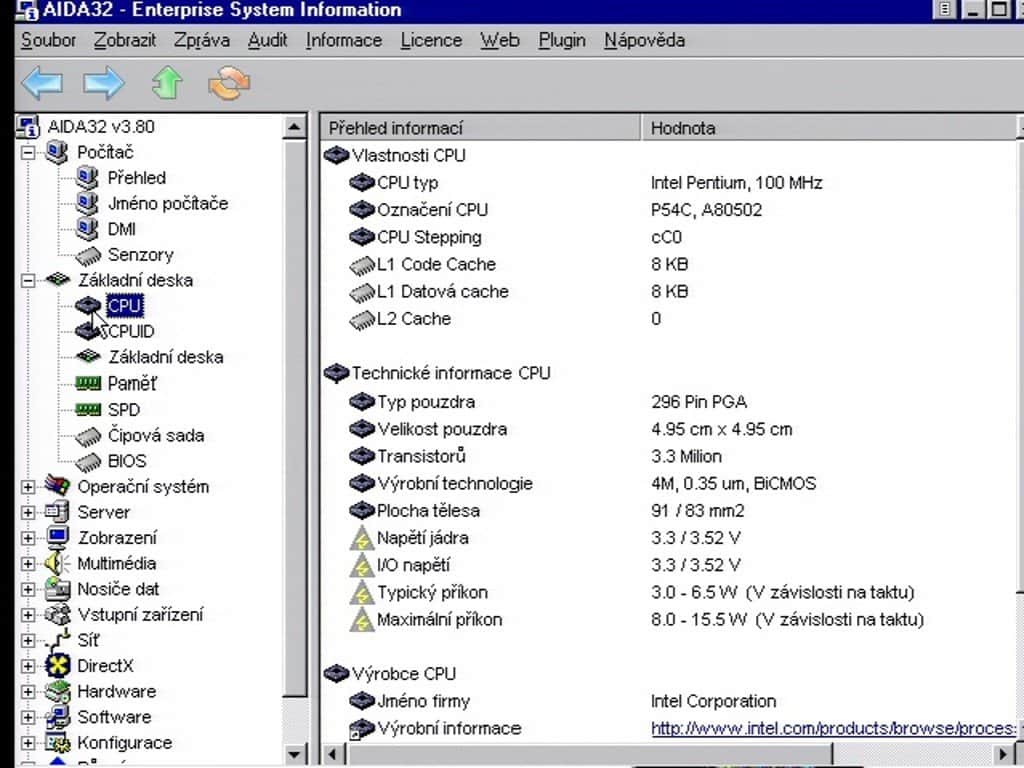Click the Operační systém Windows flag icon
Image resolution: width=1024 pixels, height=768 pixels.
tap(57, 486)
